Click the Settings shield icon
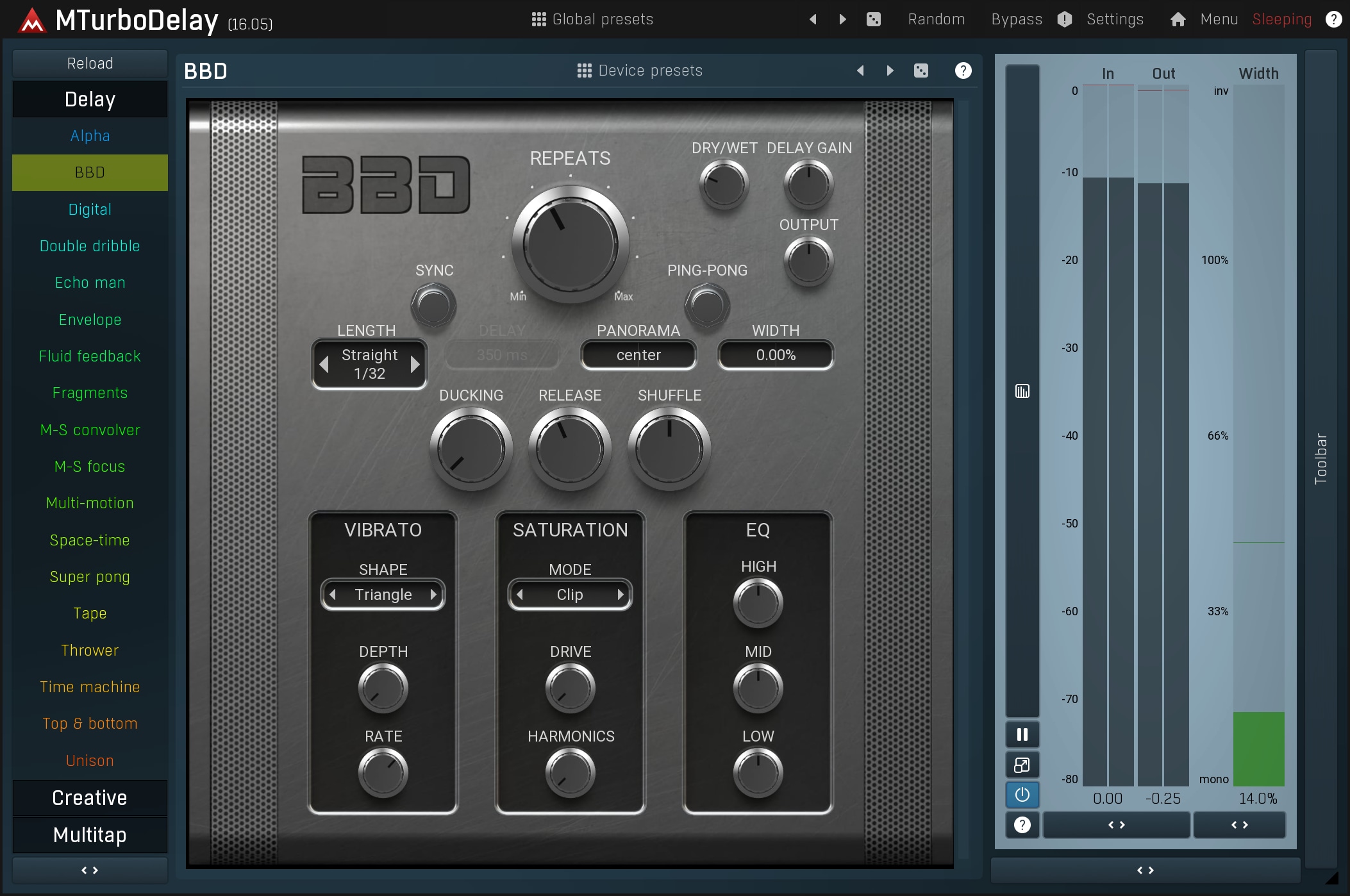The width and height of the screenshot is (1350, 896). pos(1065,19)
